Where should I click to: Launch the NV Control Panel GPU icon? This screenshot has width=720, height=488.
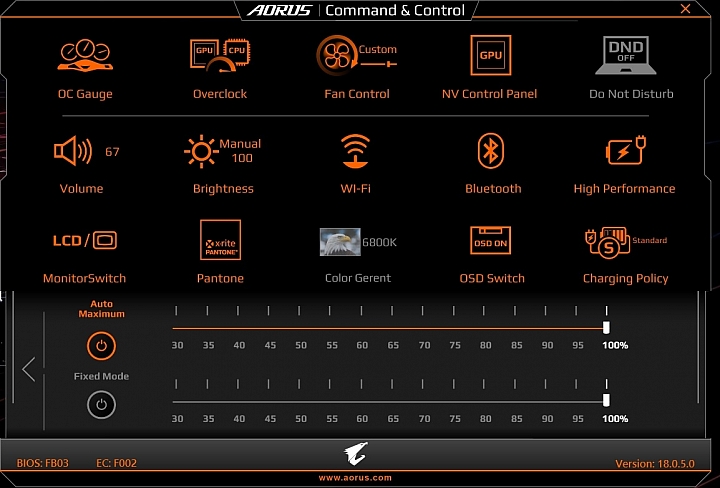point(490,55)
